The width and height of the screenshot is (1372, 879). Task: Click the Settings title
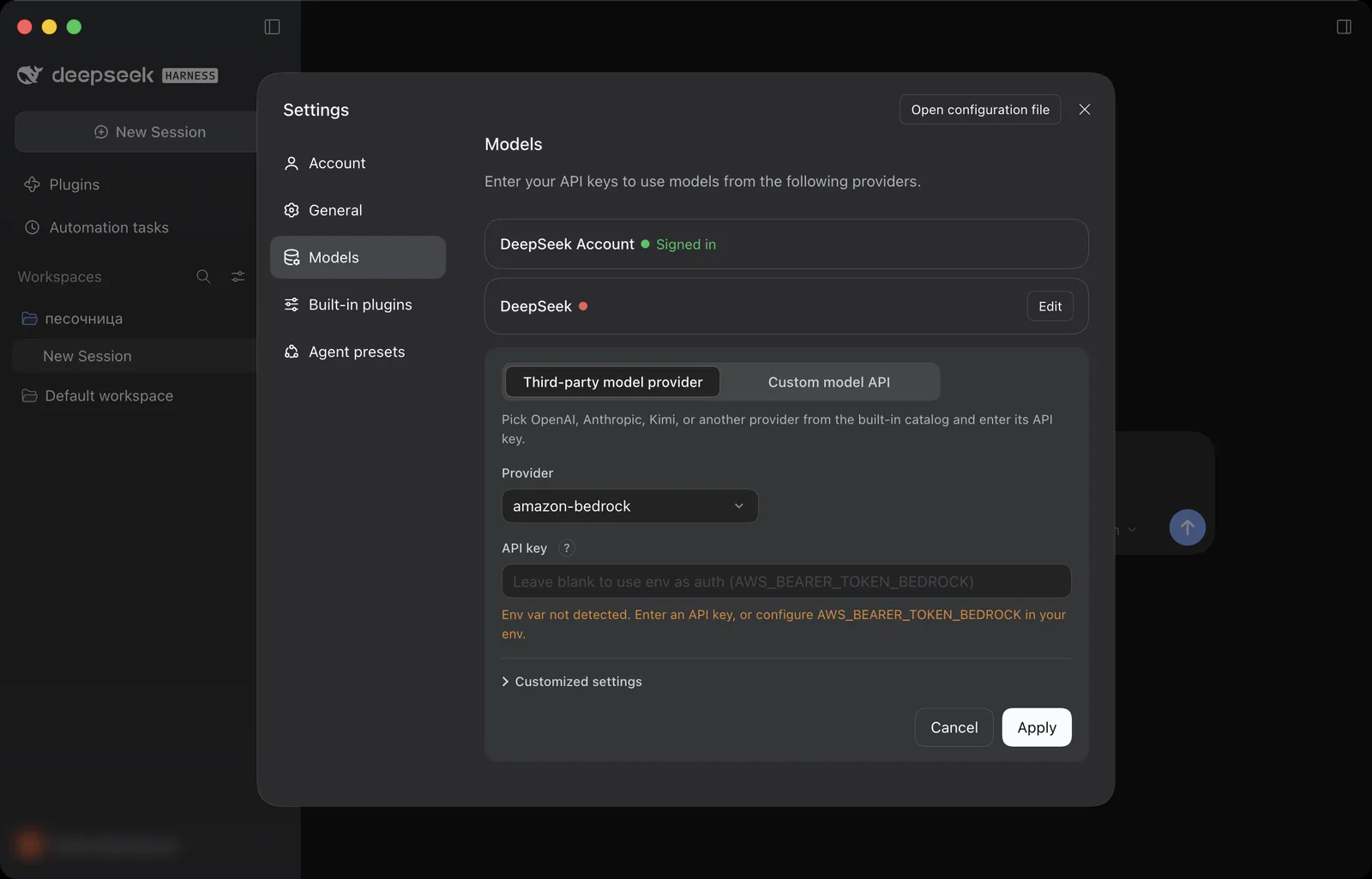click(x=316, y=110)
